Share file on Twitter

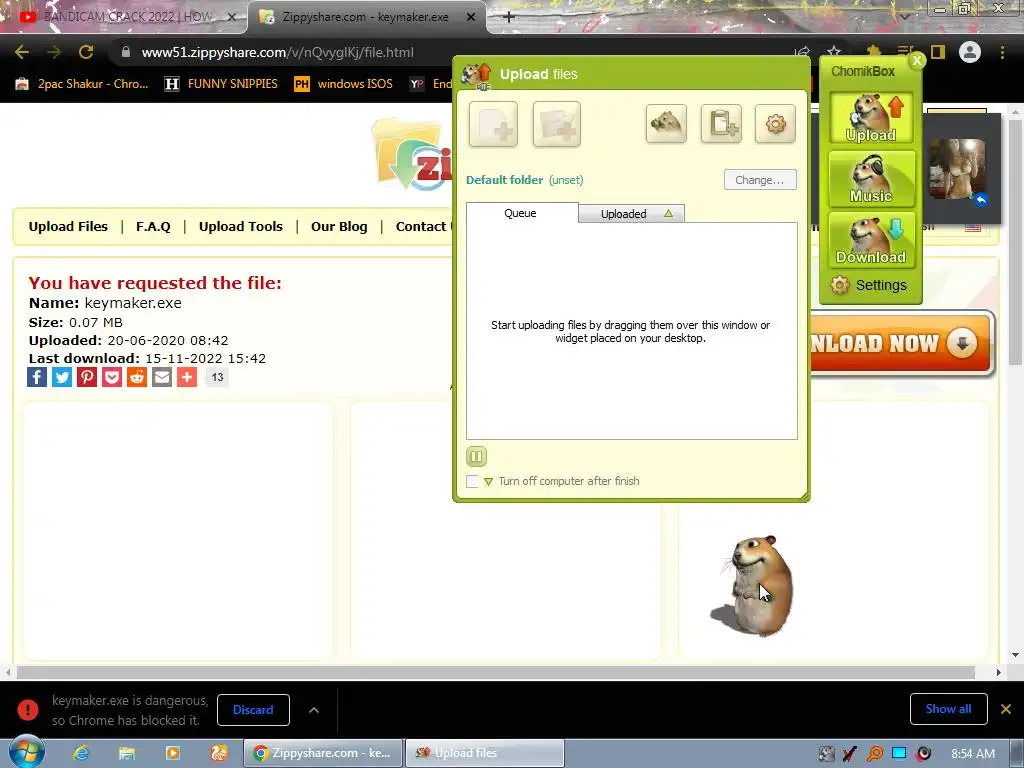[x=62, y=377]
